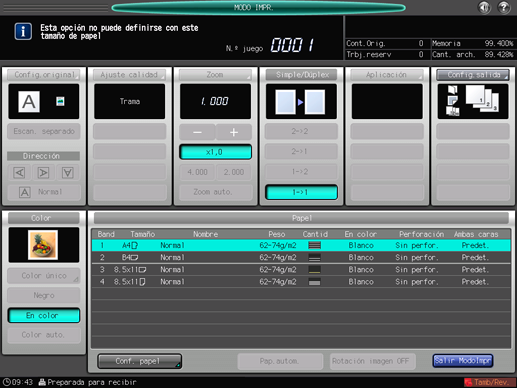Open the Ajuste calidad tab
The image size is (517, 388).
129,75
